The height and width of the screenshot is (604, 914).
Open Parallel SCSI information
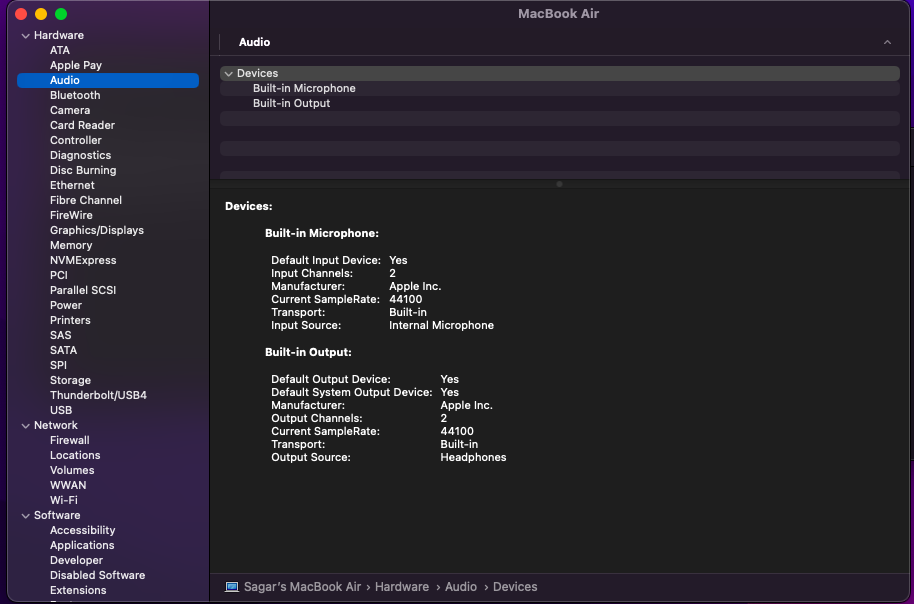coord(83,290)
